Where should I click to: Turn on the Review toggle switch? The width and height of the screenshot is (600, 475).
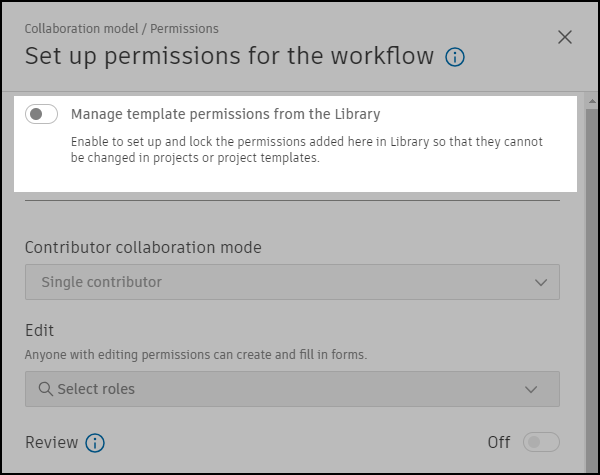click(x=541, y=442)
